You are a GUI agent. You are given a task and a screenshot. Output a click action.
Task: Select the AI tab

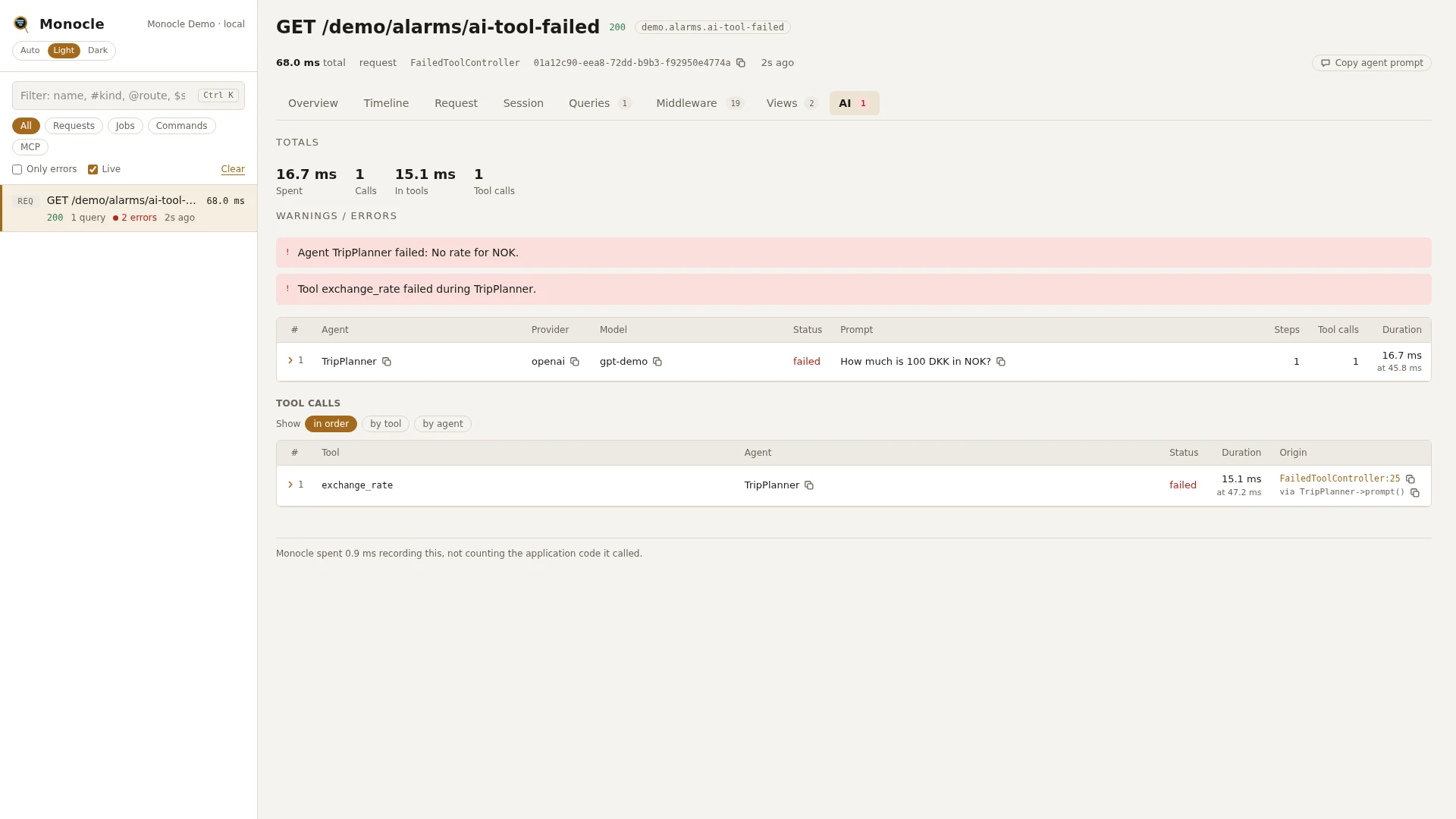(x=854, y=103)
